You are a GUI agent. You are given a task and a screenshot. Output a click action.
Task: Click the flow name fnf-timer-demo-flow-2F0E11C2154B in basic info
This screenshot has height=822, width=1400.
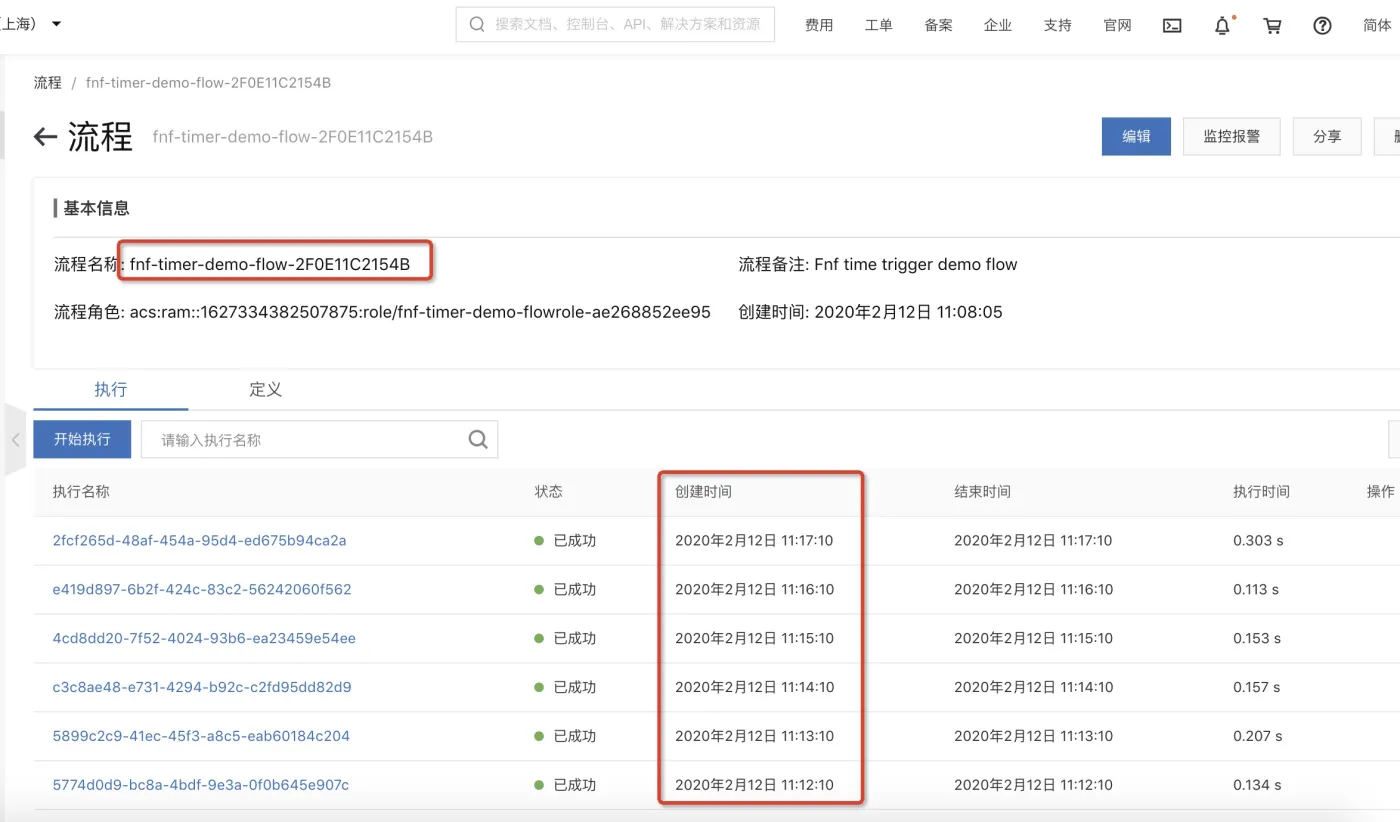pyautogui.click(x=270, y=265)
